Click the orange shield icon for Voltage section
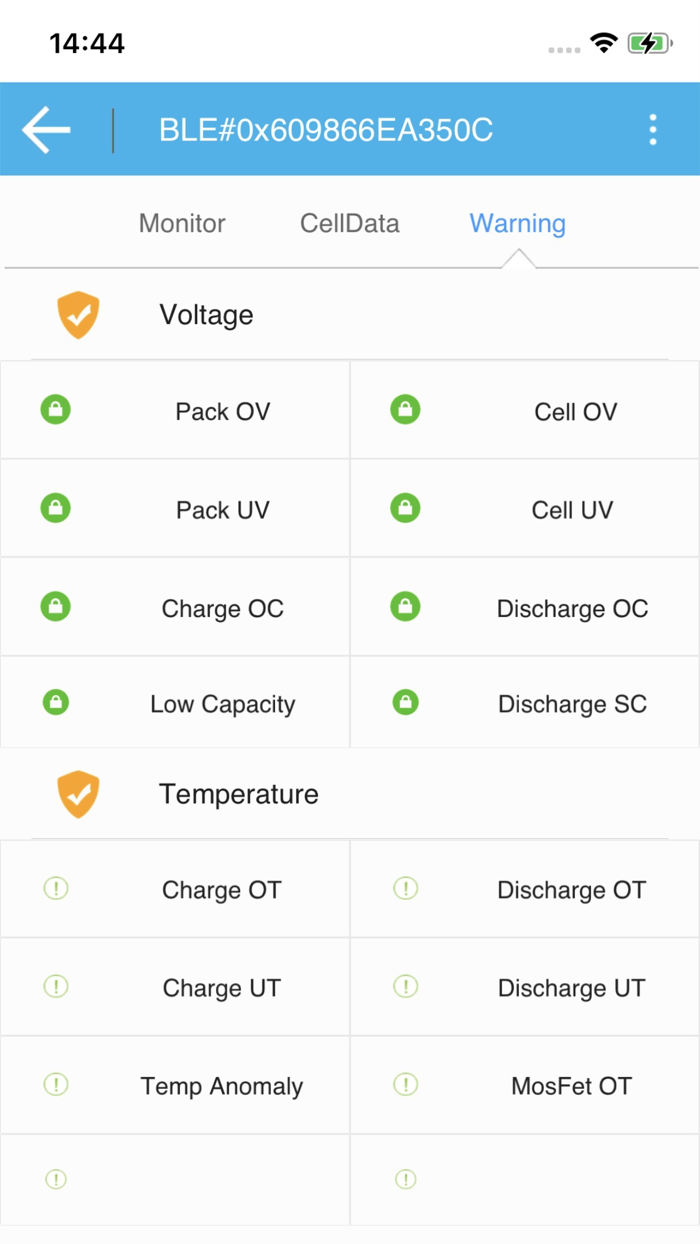Image resolution: width=700 pixels, height=1244 pixels. tap(78, 314)
